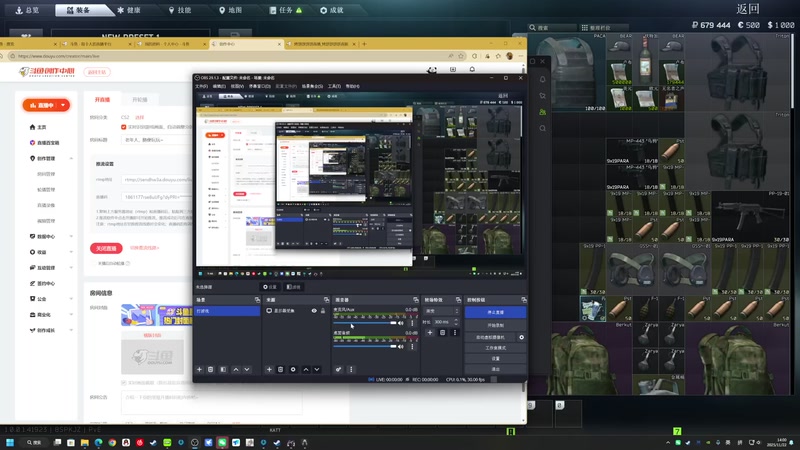Open virtual camera settings gear in OBS
Image resolution: width=800 pixels, height=450 pixels.
tap(521, 337)
